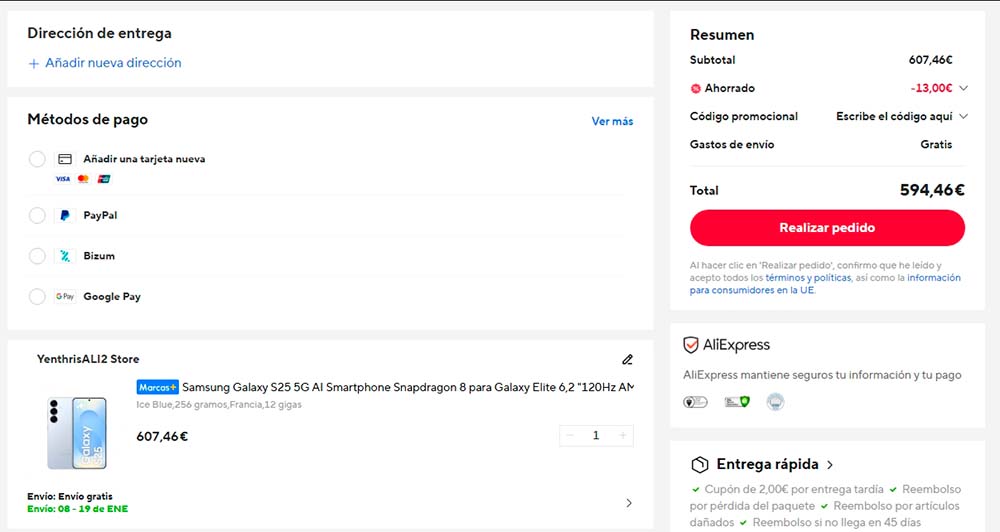This screenshot has width=1000, height=532.
Task: Select Google Pay radio button
Action: click(x=37, y=296)
